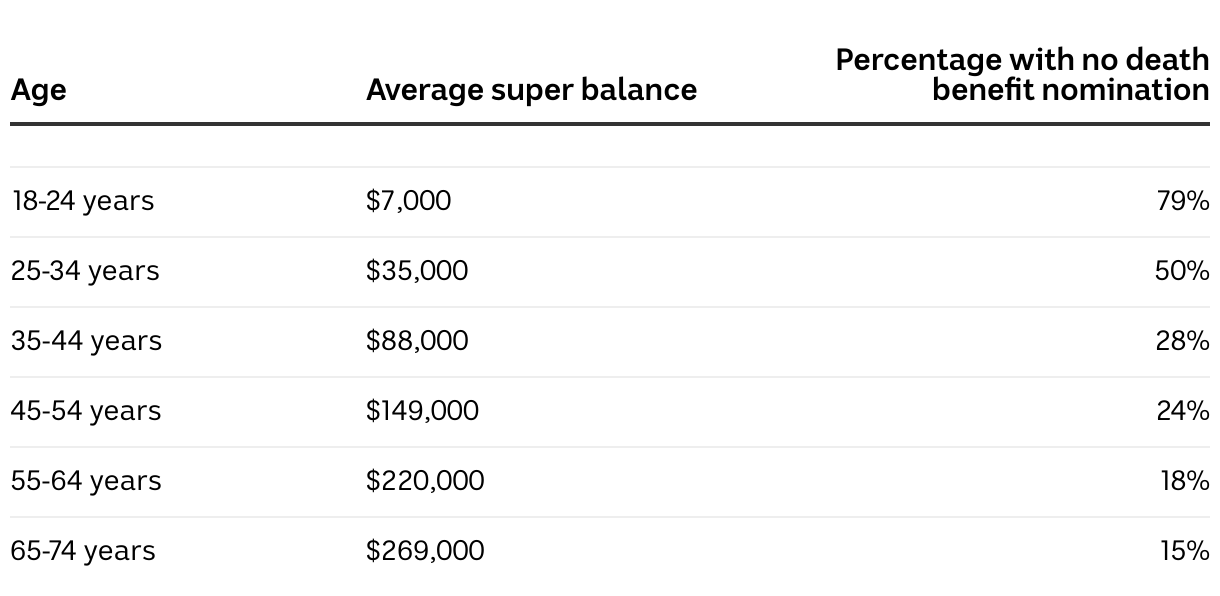Click the $149,000 balance cell

pyautogui.click(x=422, y=411)
